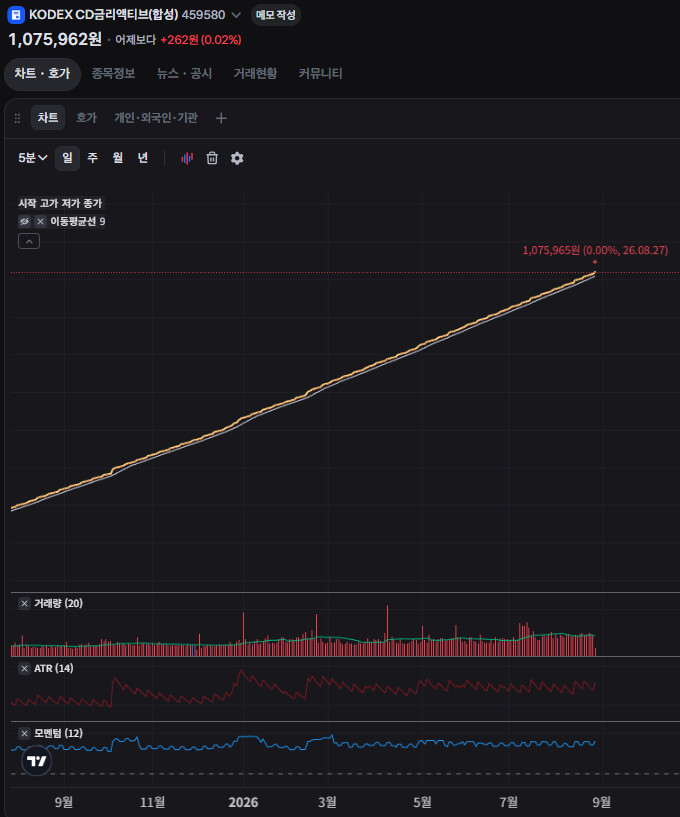Screen dimensions: 680x817
Task: Switch to the 뉴스 · 공시 tab
Action: pyautogui.click(x=184, y=74)
